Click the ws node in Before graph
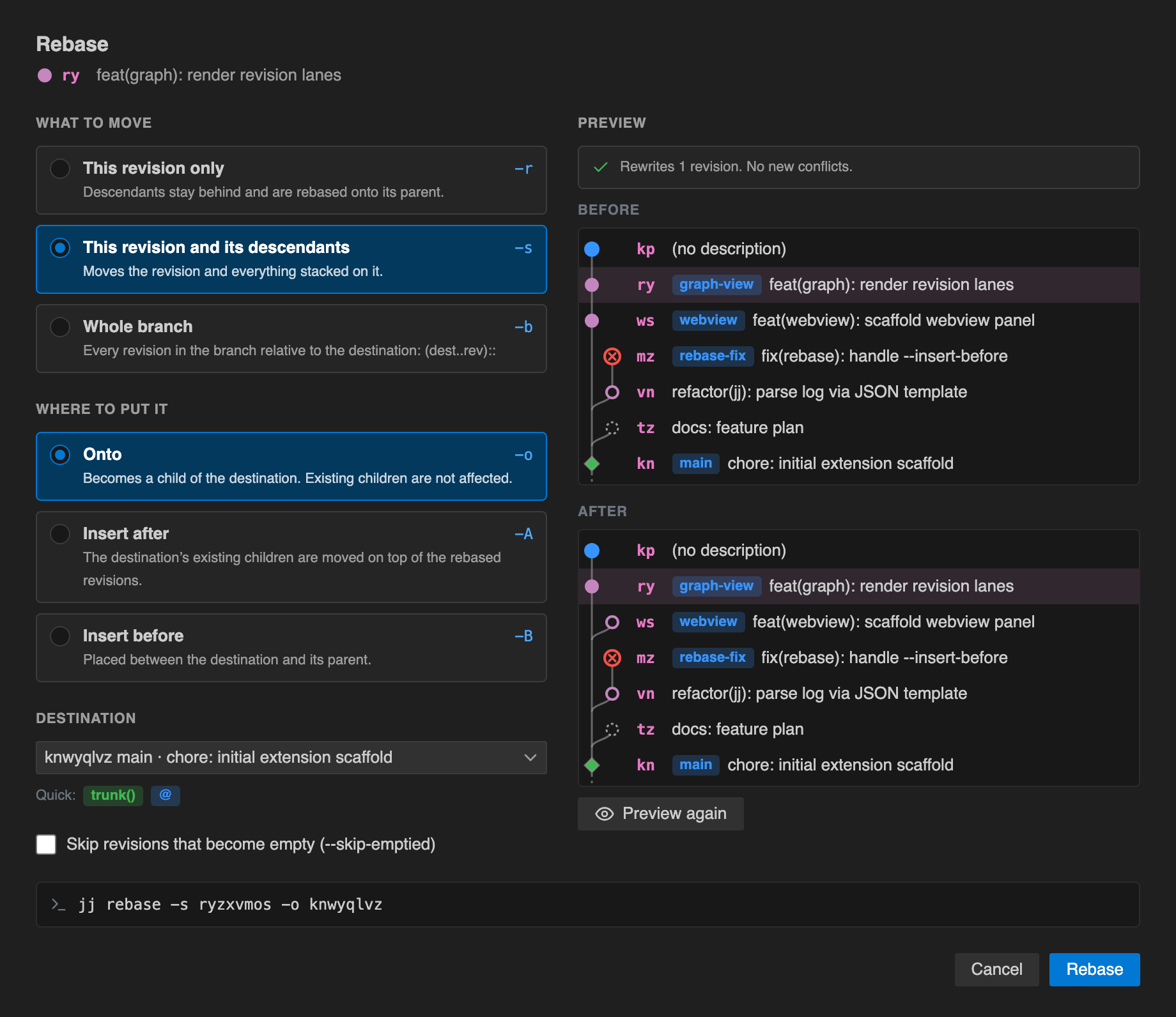 pos(592,321)
